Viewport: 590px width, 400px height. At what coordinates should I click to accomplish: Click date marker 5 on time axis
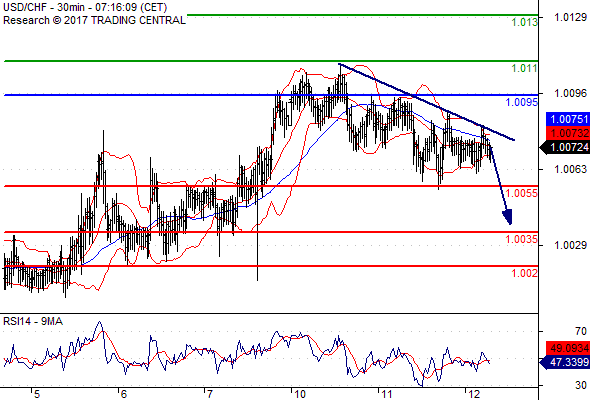tap(36, 394)
